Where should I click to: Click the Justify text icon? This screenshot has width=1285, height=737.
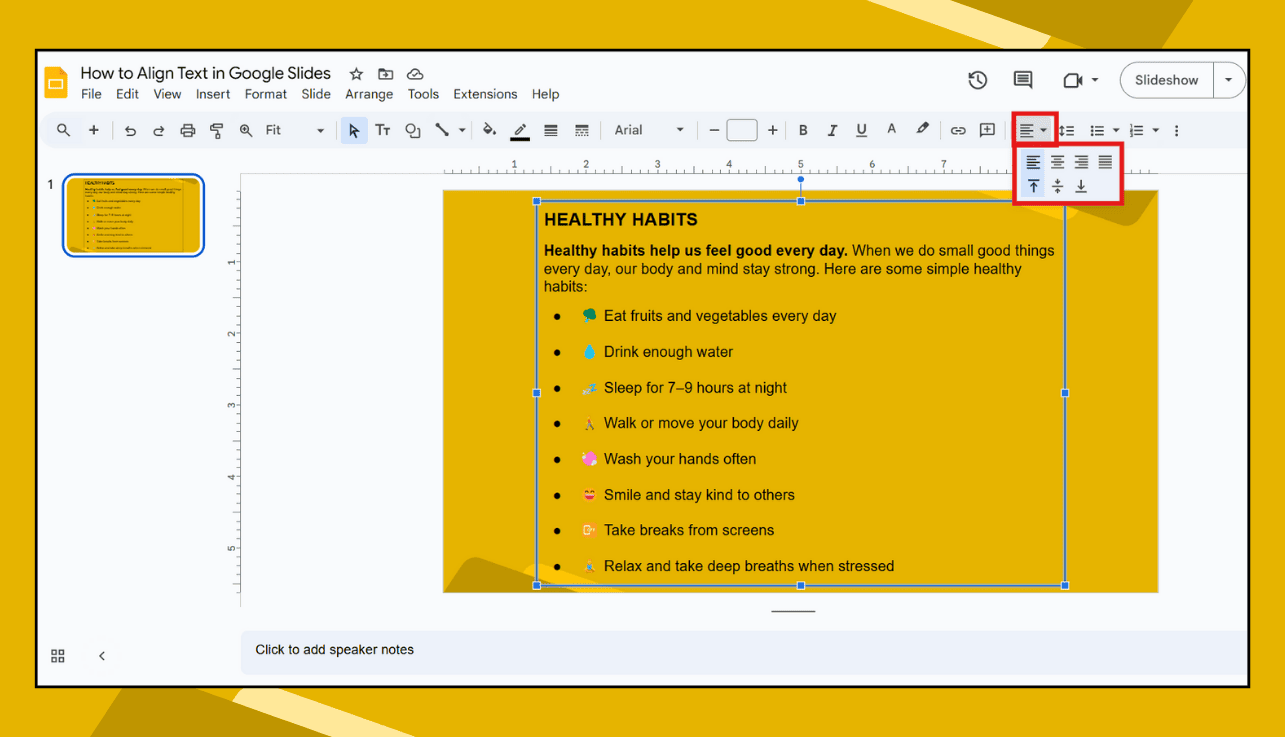pos(1105,162)
